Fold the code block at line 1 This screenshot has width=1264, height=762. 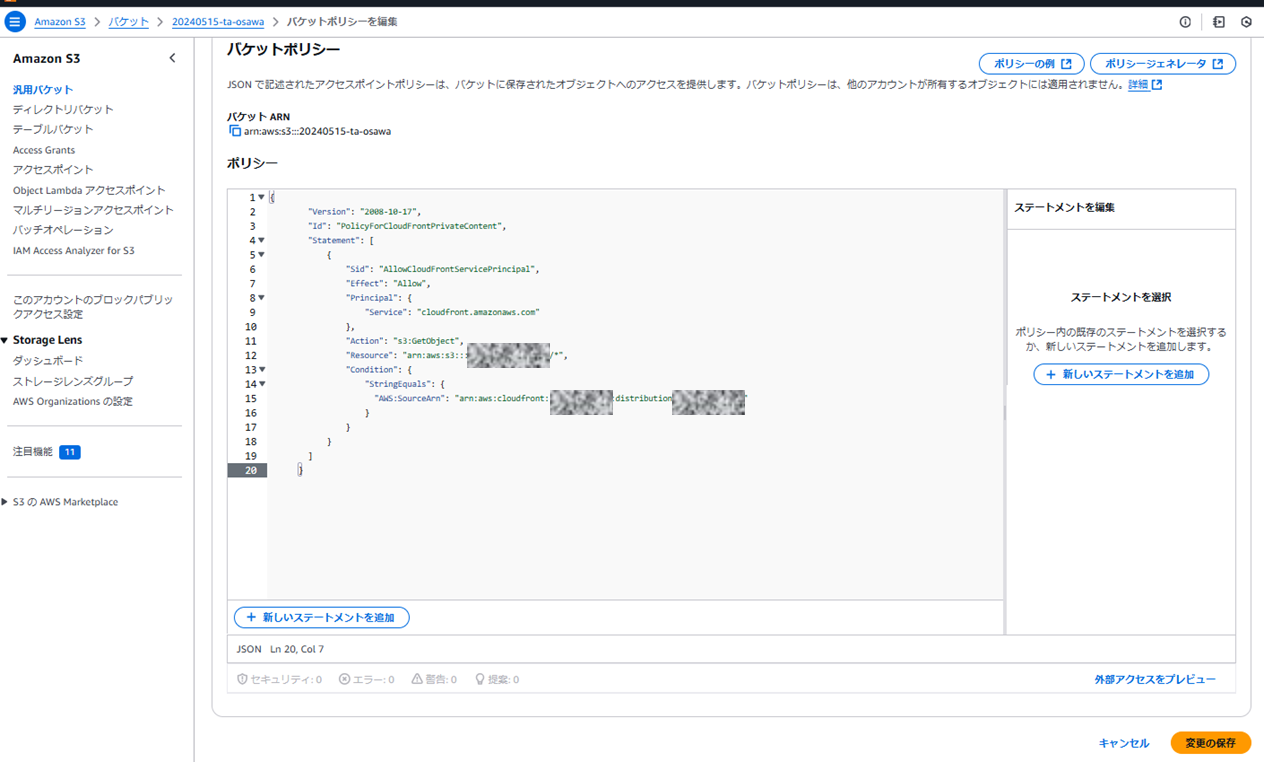click(262, 198)
